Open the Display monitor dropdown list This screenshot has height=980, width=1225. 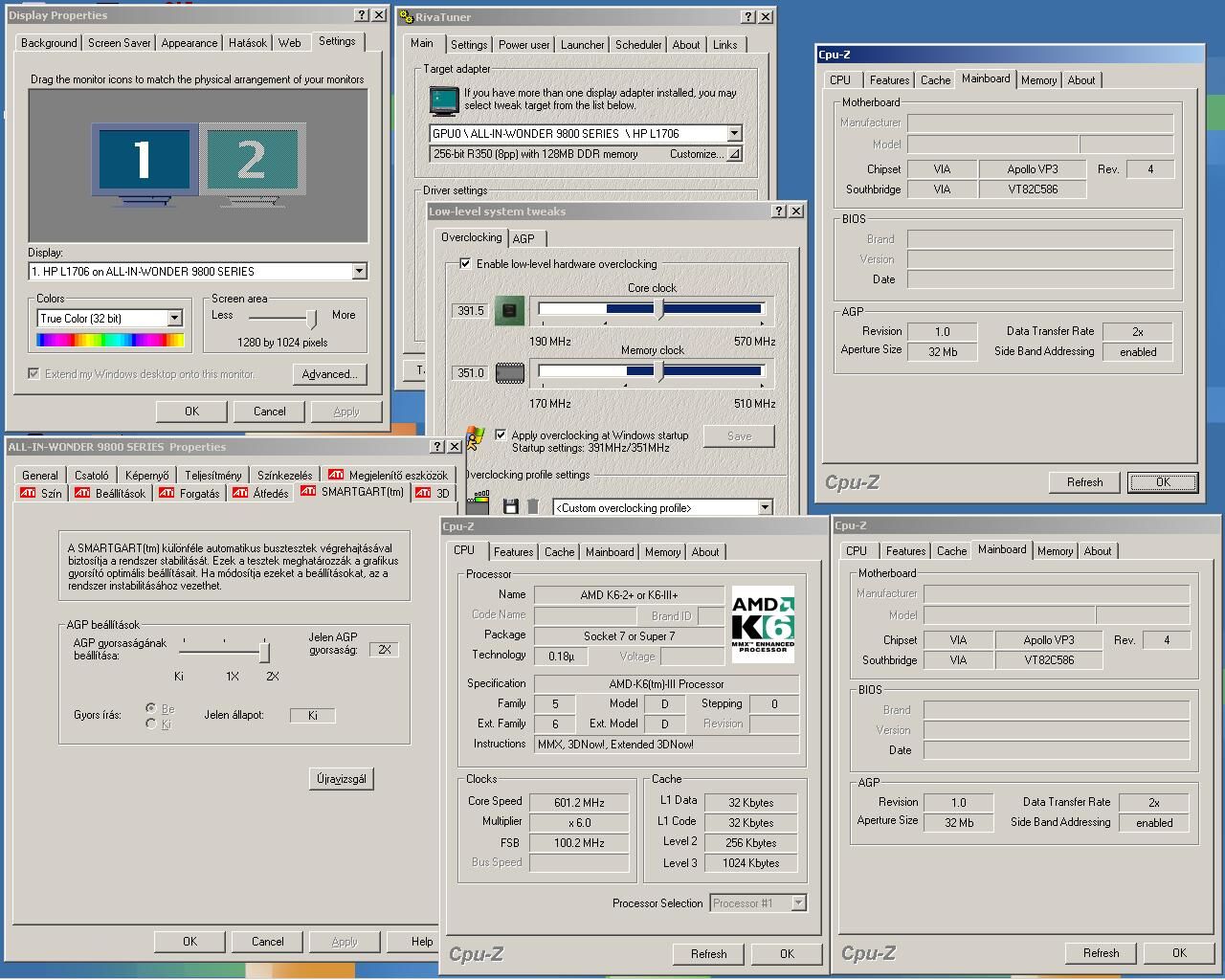coord(359,271)
